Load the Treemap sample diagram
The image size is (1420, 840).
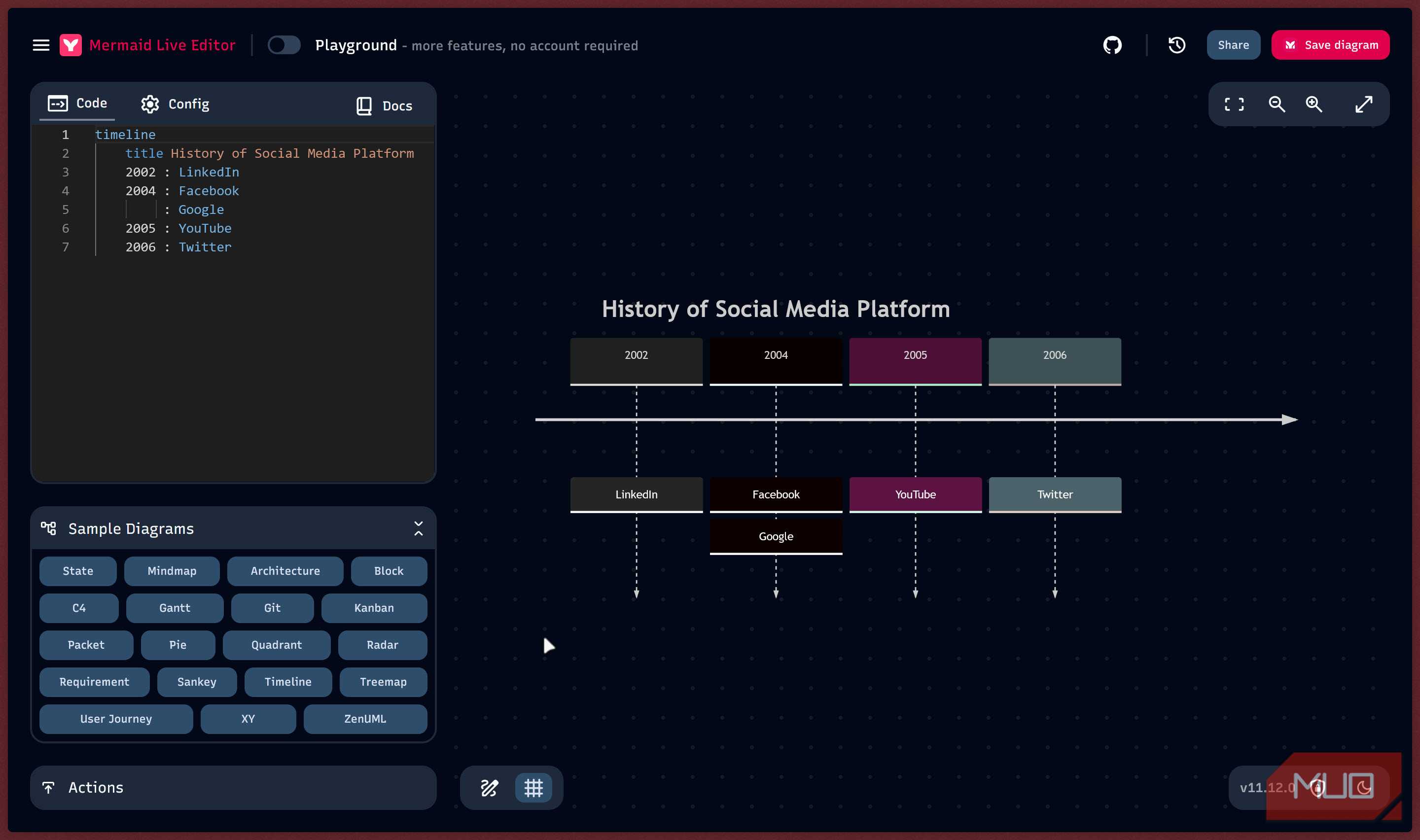click(x=383, y=682)
